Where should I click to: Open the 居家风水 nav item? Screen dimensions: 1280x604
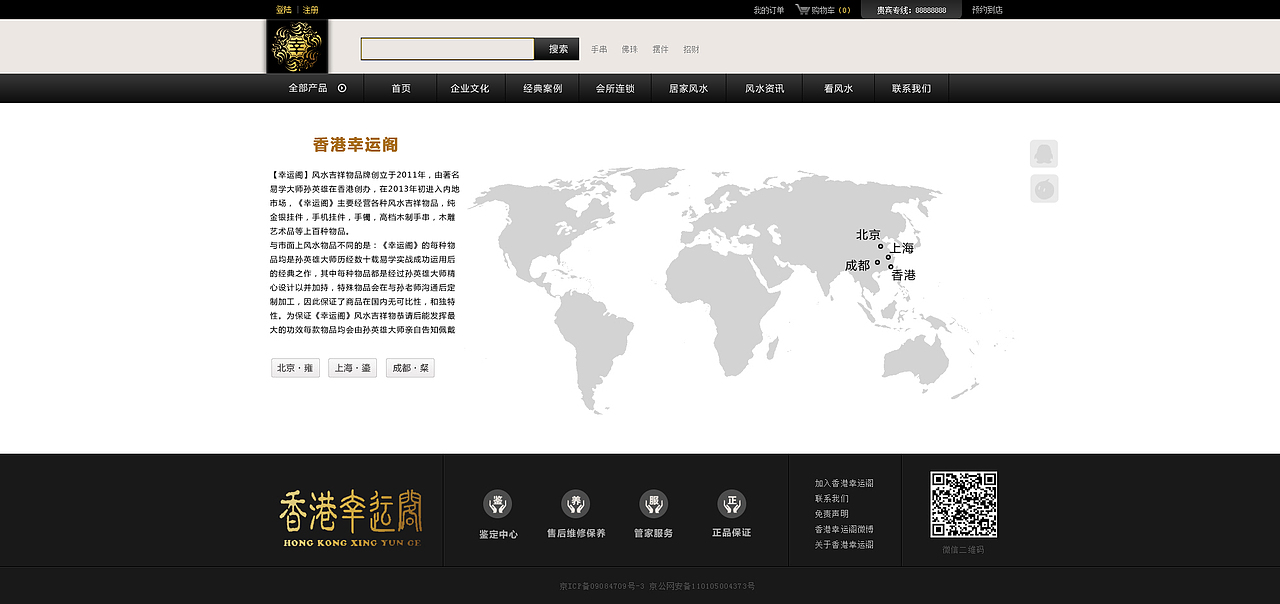689,88
